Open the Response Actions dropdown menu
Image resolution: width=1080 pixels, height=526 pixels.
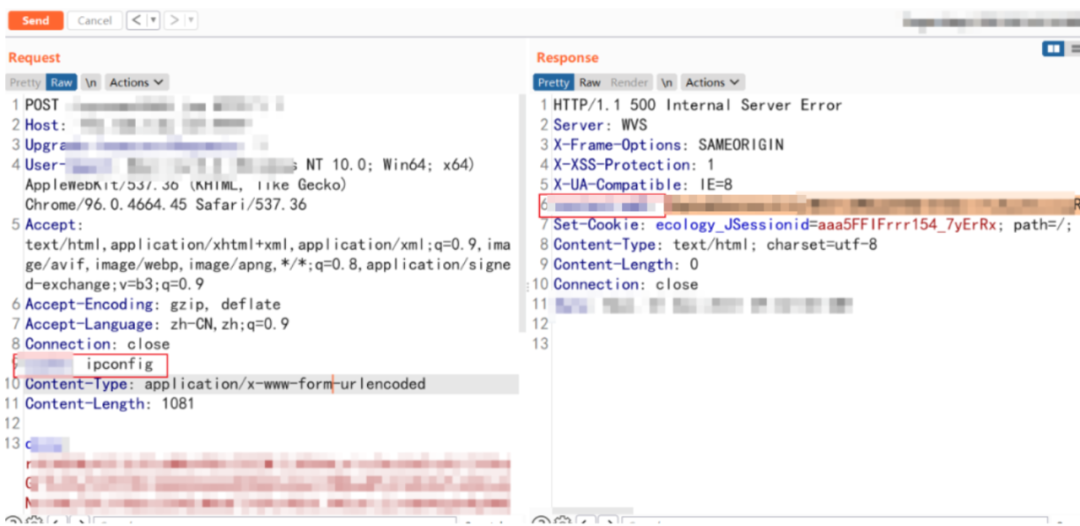pyautogui.click(x=713, y=83)
